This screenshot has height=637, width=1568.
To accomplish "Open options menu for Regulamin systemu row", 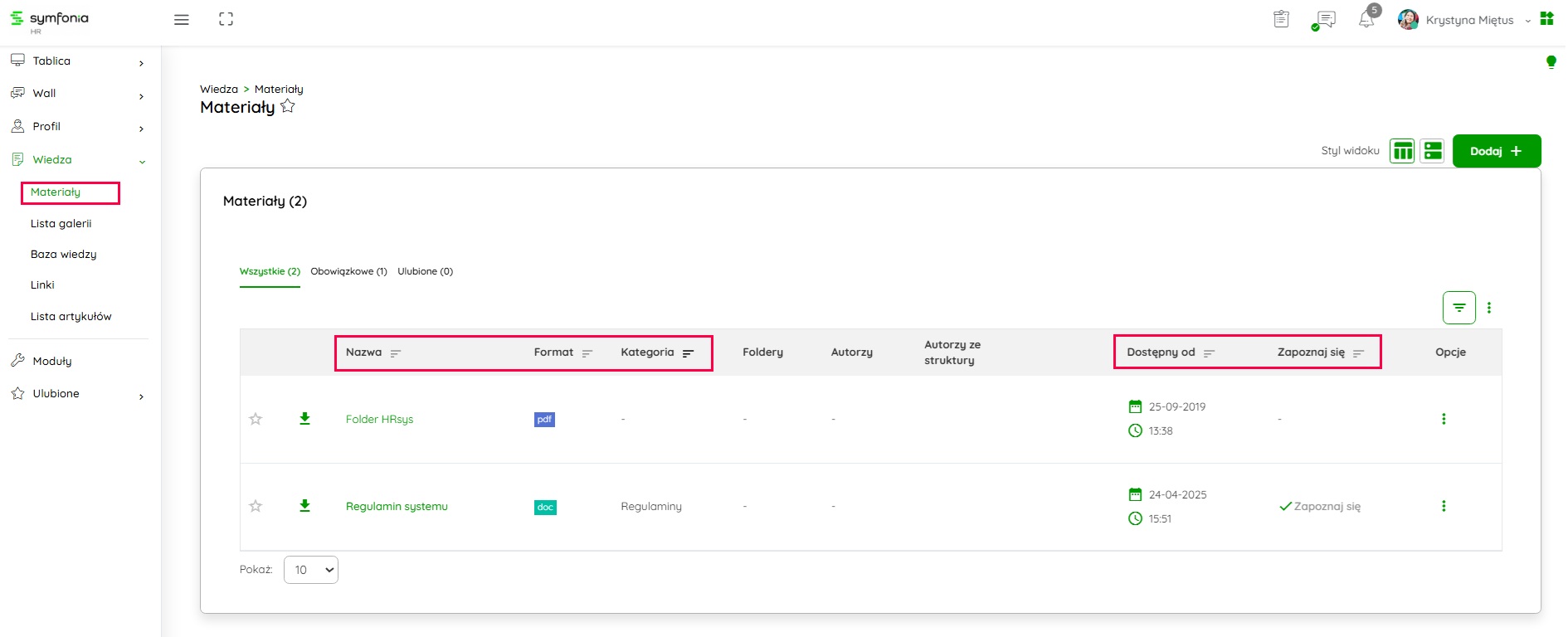I will [x=1444, y=506].
